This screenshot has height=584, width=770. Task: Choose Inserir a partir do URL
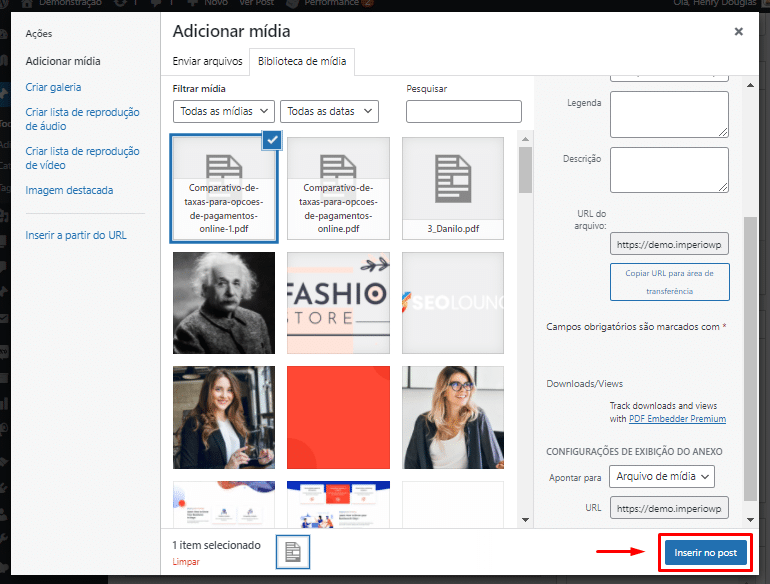coord(76,235)
